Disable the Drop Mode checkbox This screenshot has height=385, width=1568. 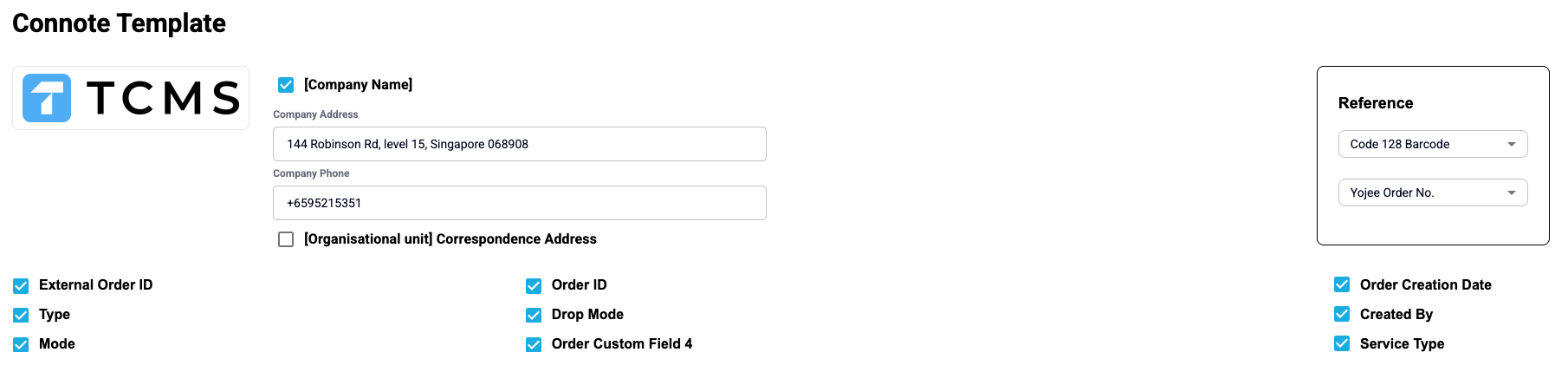point(534,315)
